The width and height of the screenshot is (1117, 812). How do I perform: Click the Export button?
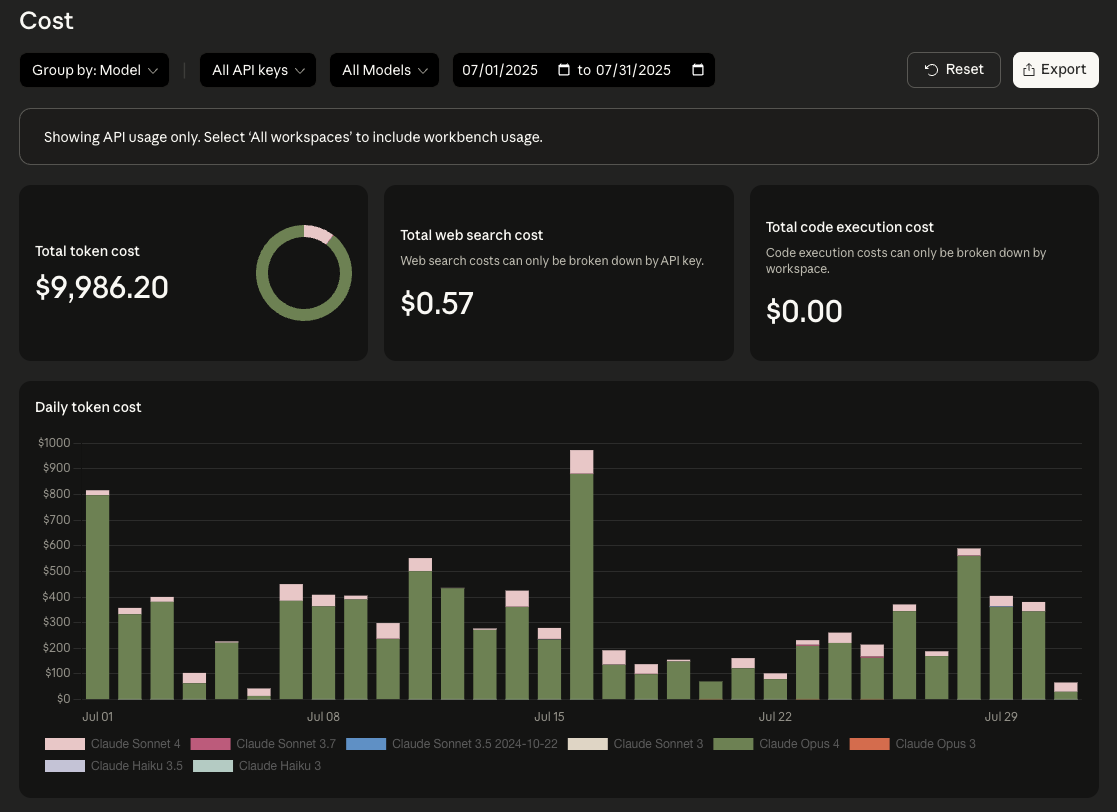1055,69
